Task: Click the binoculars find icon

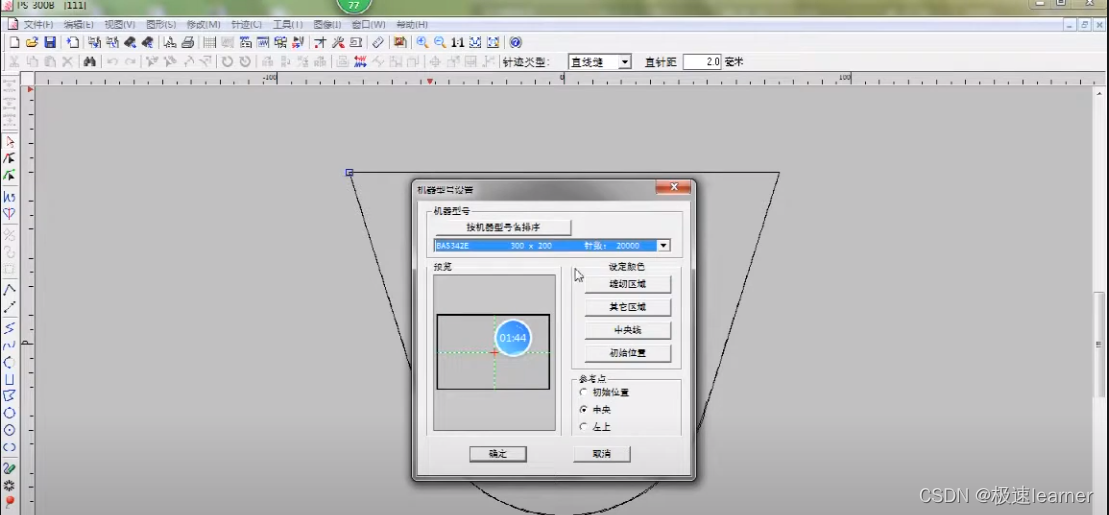Action: (89, 62)
